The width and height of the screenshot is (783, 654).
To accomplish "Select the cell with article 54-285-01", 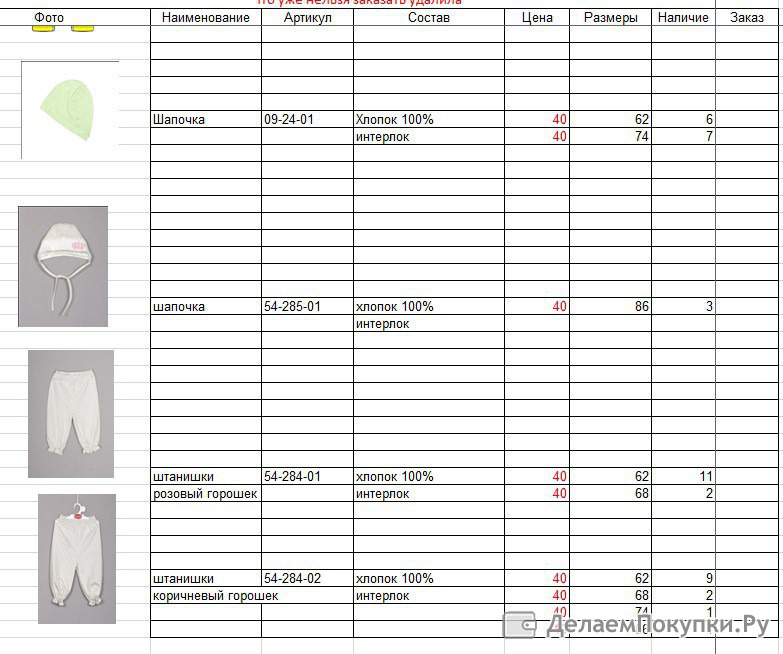I will click(x=308, y=306).
